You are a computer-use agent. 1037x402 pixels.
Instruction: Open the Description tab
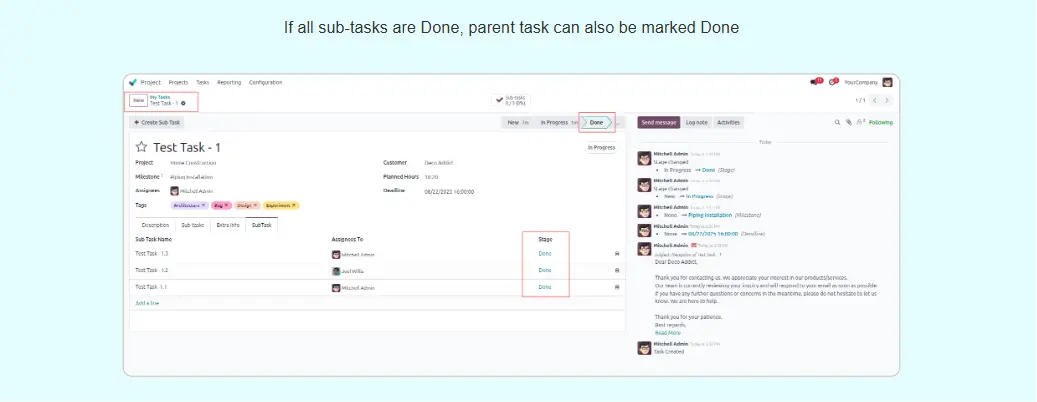pyautogui.click(x=155, y=225)
